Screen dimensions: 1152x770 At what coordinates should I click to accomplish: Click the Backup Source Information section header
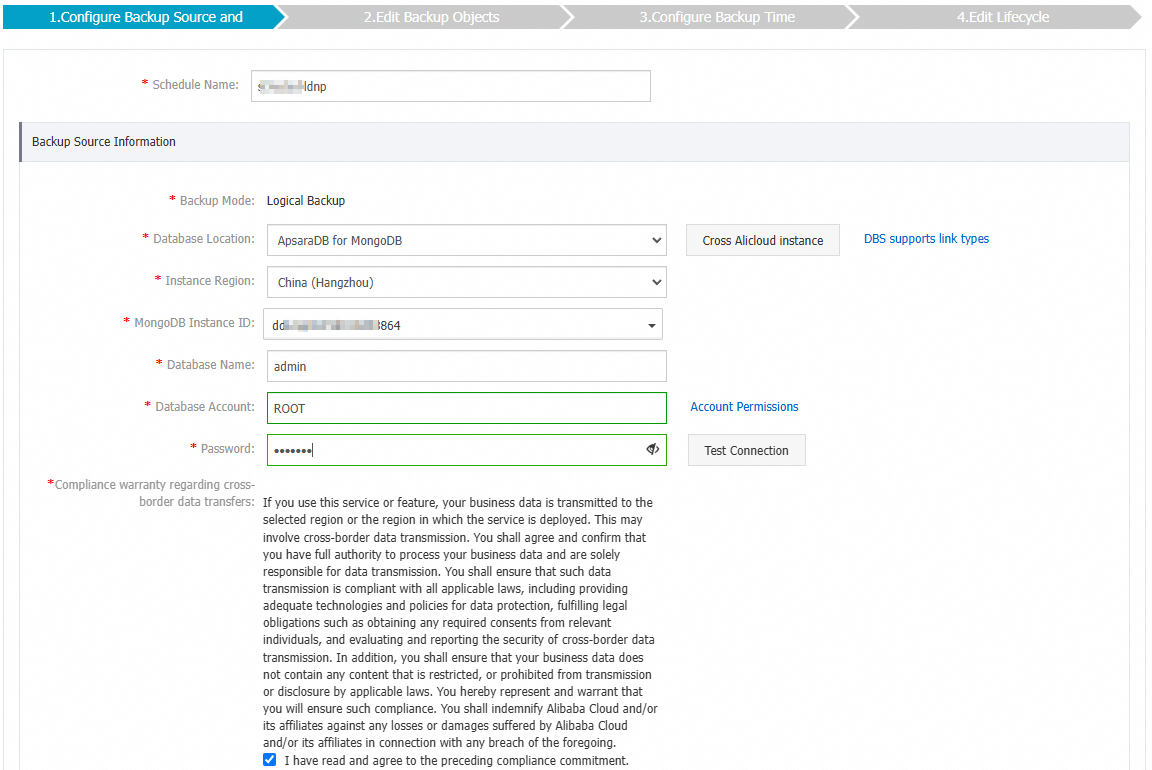pyautogui.click(x=103, y=141)
